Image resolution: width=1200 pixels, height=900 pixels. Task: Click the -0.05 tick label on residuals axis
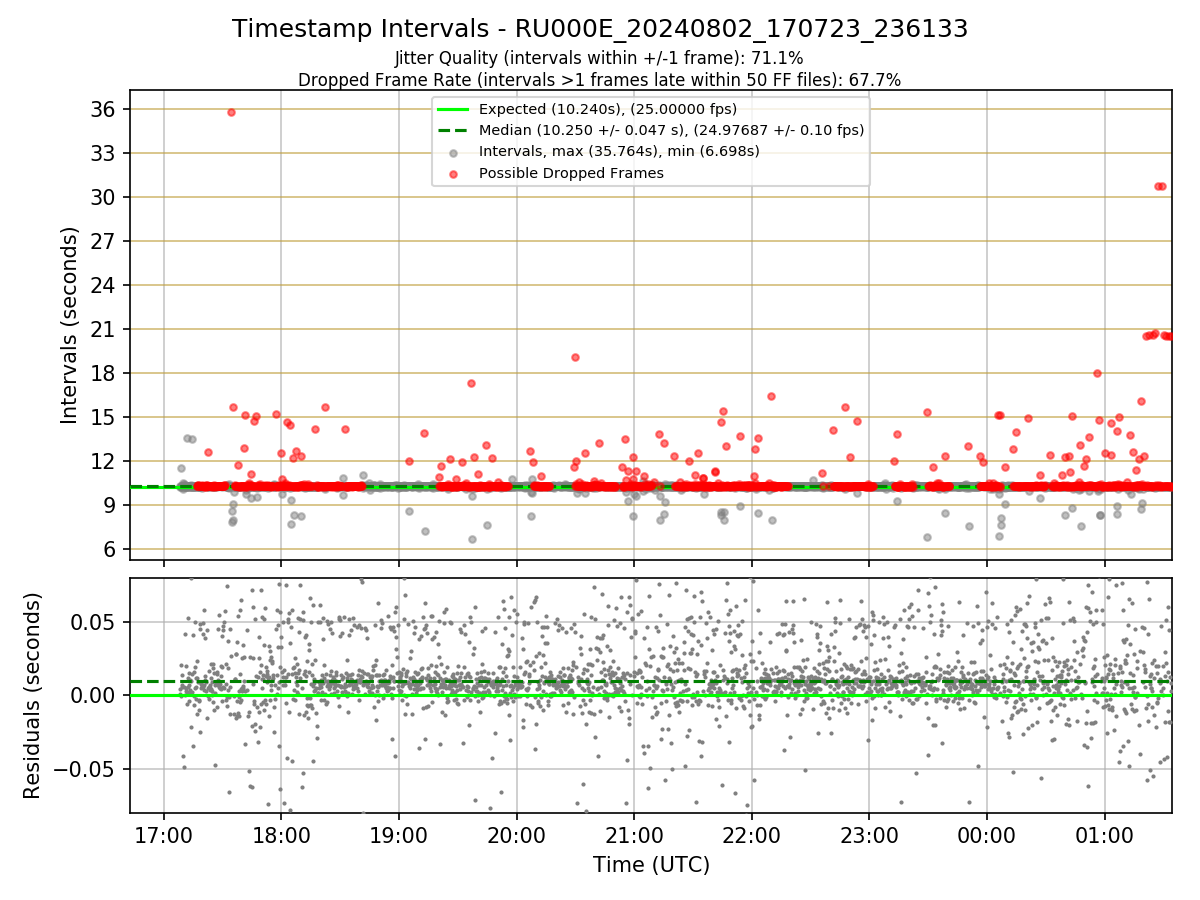[93, 769]
